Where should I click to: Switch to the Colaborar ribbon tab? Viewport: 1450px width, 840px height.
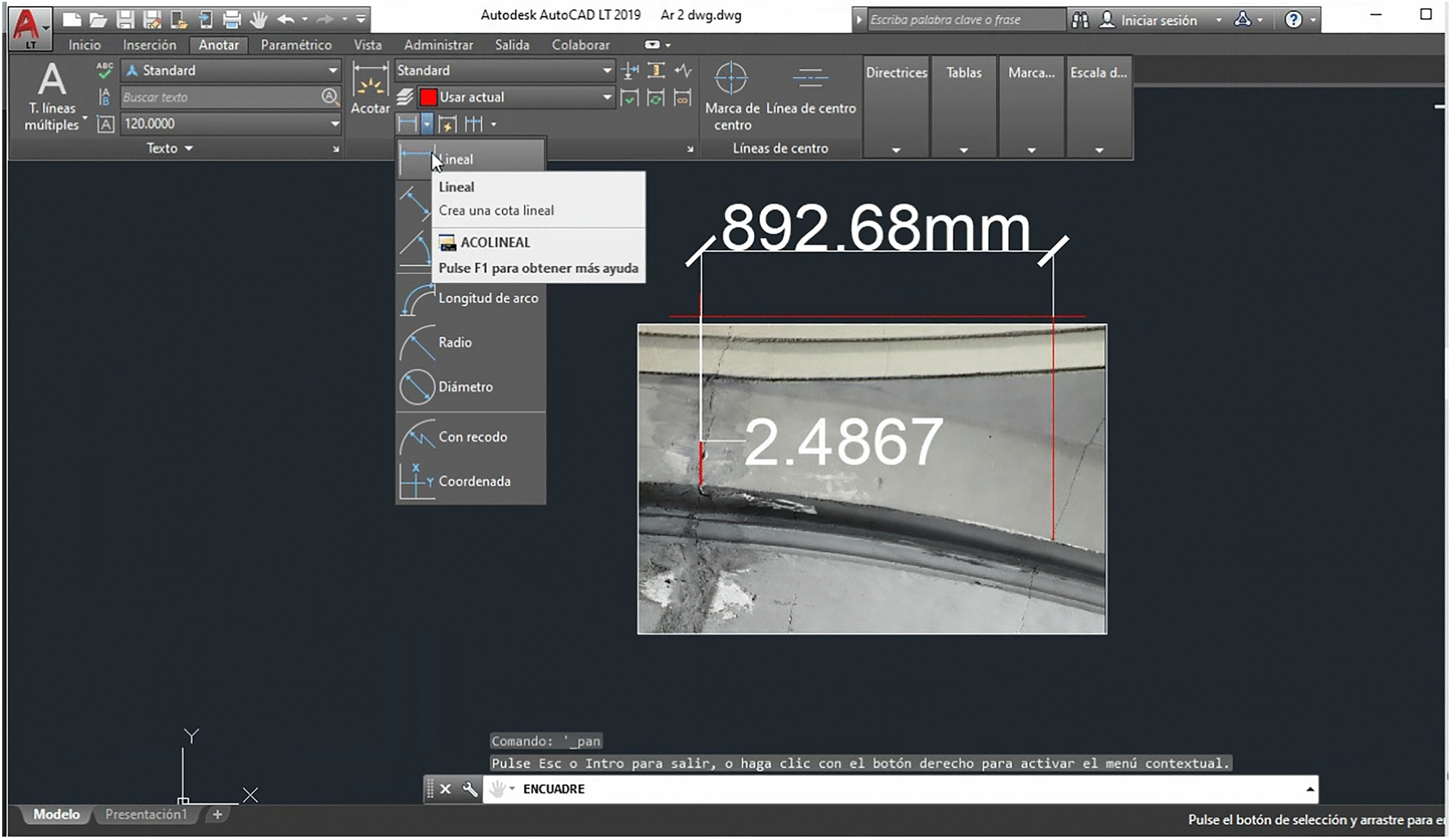click(580, 45)
